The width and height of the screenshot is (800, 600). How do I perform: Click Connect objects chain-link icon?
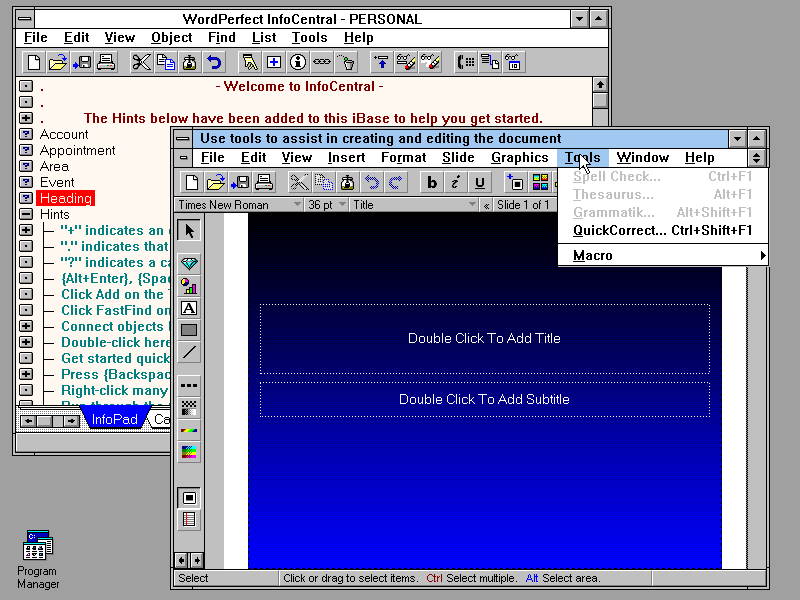coord(321,62)
